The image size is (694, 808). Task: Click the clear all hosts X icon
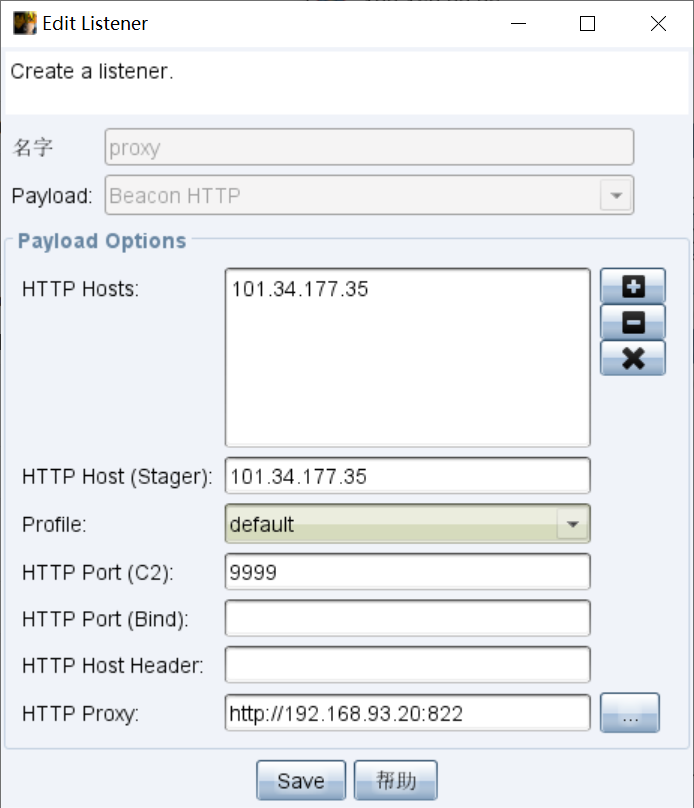click(x=632, y=358)
